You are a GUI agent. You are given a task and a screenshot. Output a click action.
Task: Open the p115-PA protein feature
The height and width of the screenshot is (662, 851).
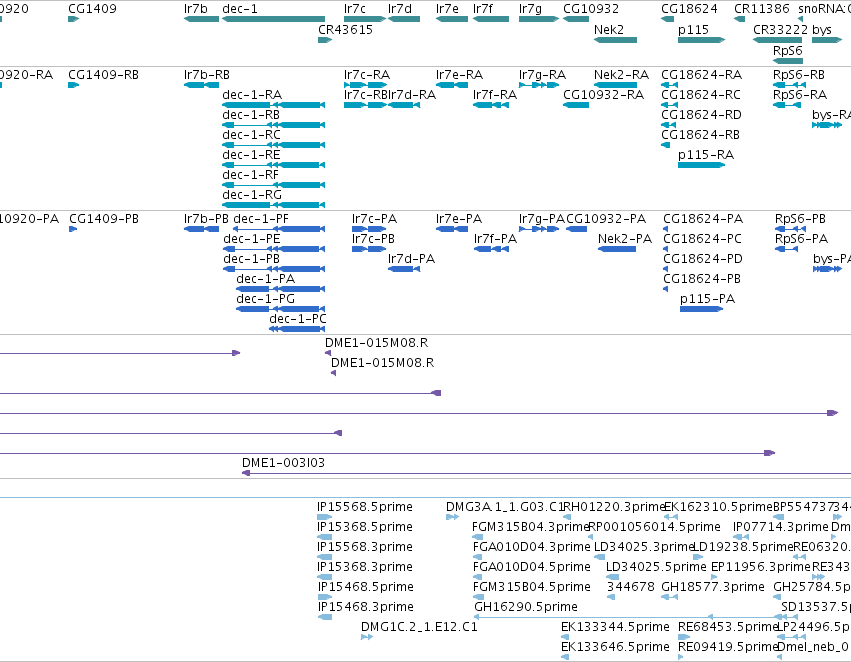pyautogui.click(x=701, y=309)
